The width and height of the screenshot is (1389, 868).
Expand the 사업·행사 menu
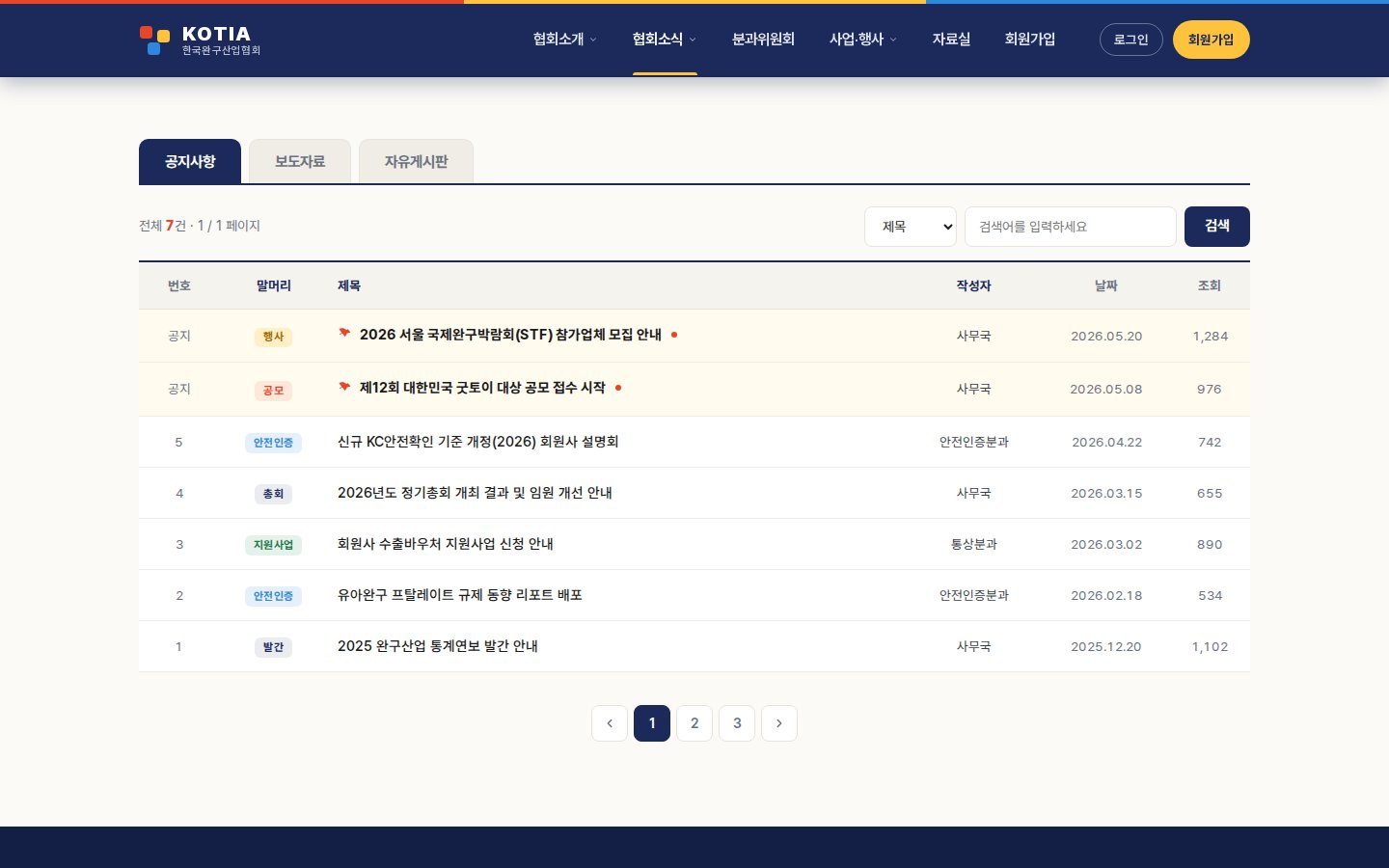[863, 40]
